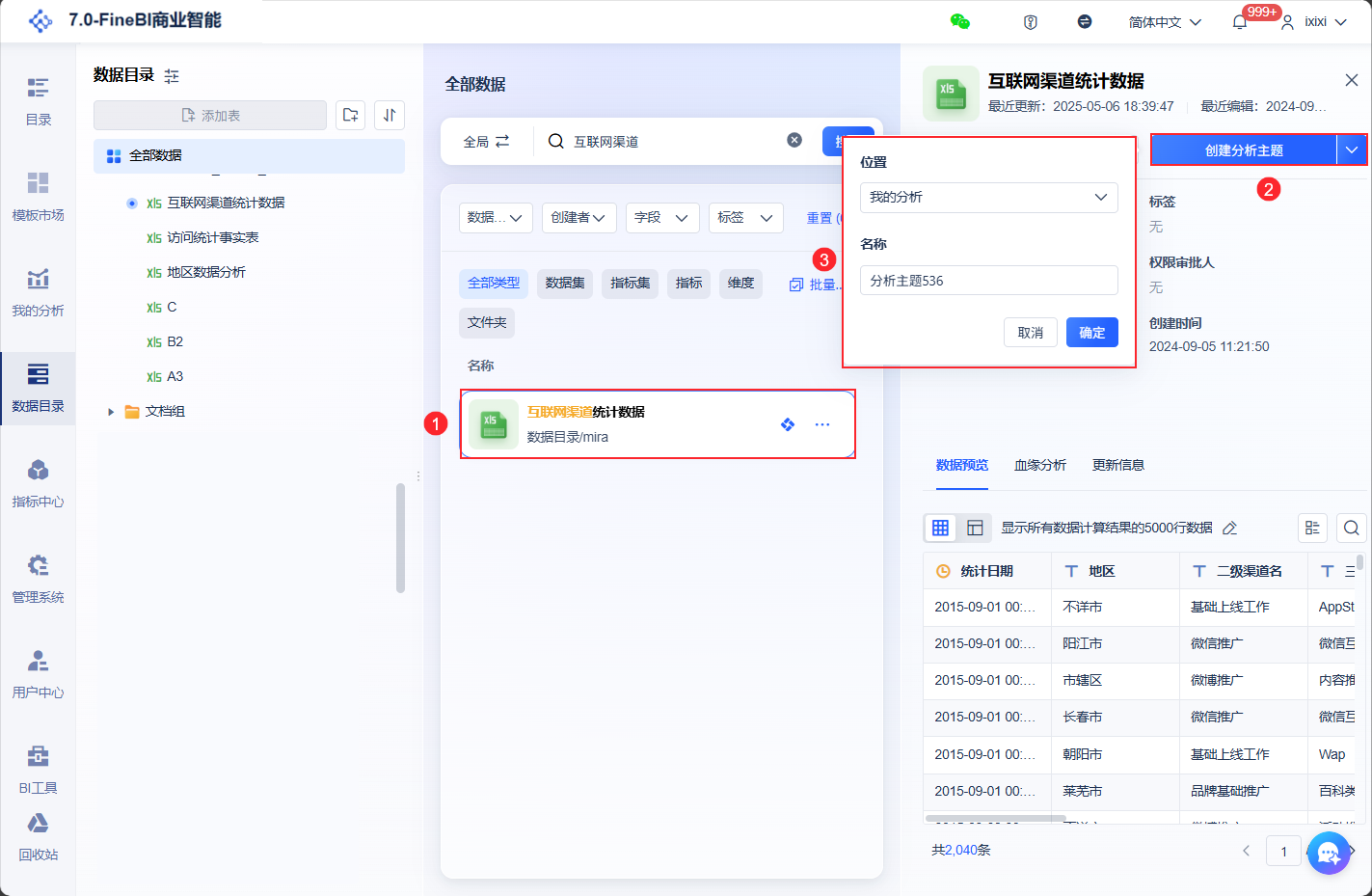Click the FineBI logo icon
The height and width of the screenshot is (896, 1372).
click(40, 20)
